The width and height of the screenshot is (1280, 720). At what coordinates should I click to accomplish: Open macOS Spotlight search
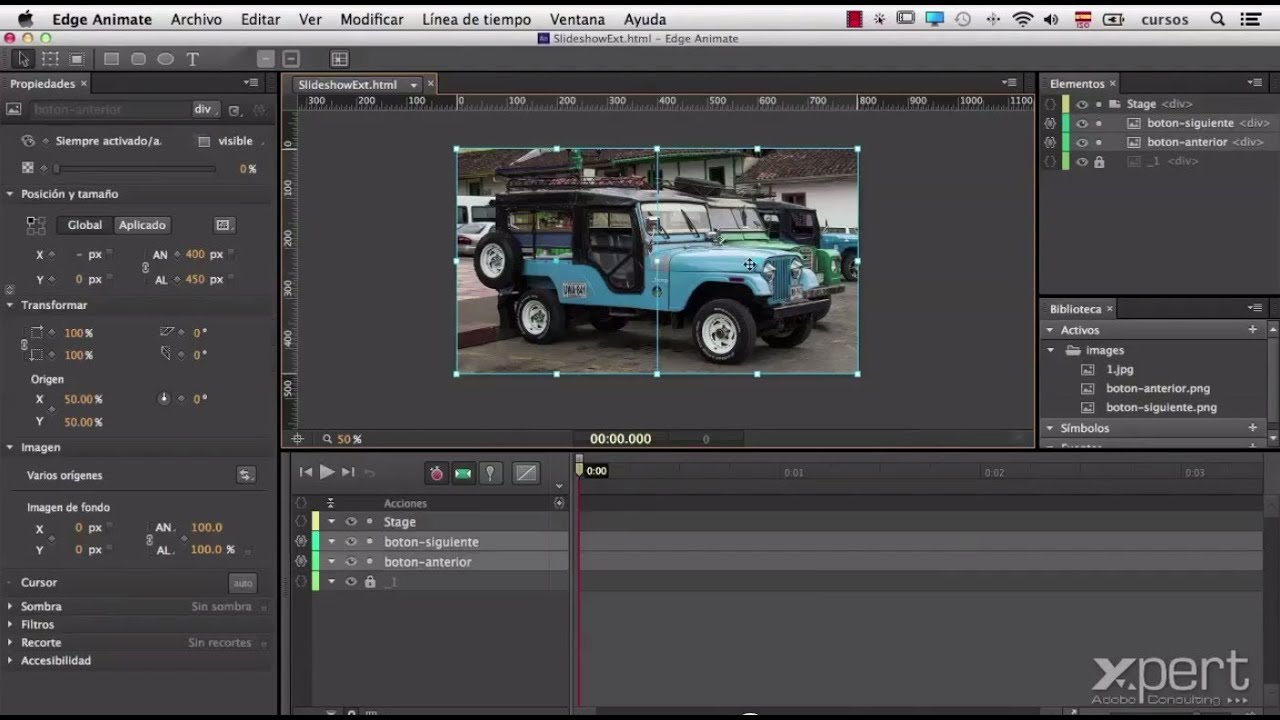click(x=1217, y=19)
